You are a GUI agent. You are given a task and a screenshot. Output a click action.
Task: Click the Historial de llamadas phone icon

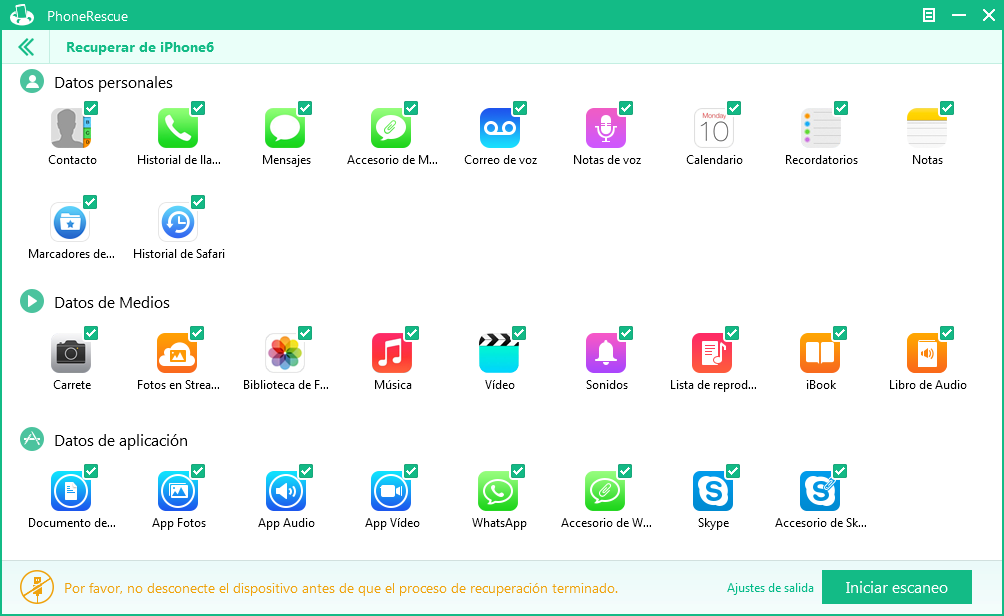tap(177, 128)
